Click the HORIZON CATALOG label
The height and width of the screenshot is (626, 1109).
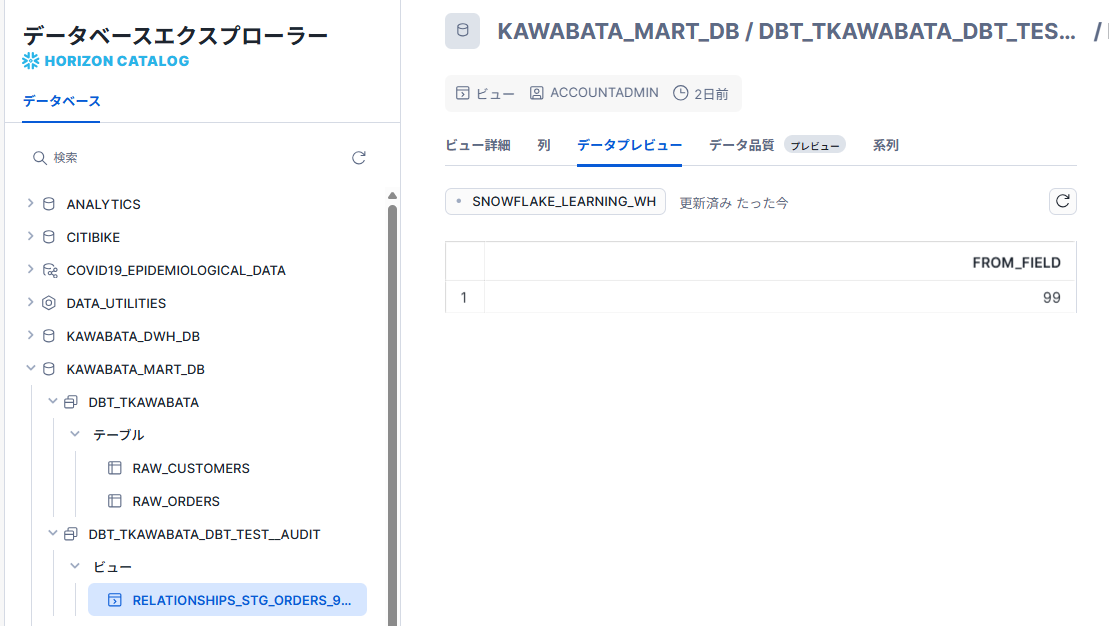tap(117, 61)
